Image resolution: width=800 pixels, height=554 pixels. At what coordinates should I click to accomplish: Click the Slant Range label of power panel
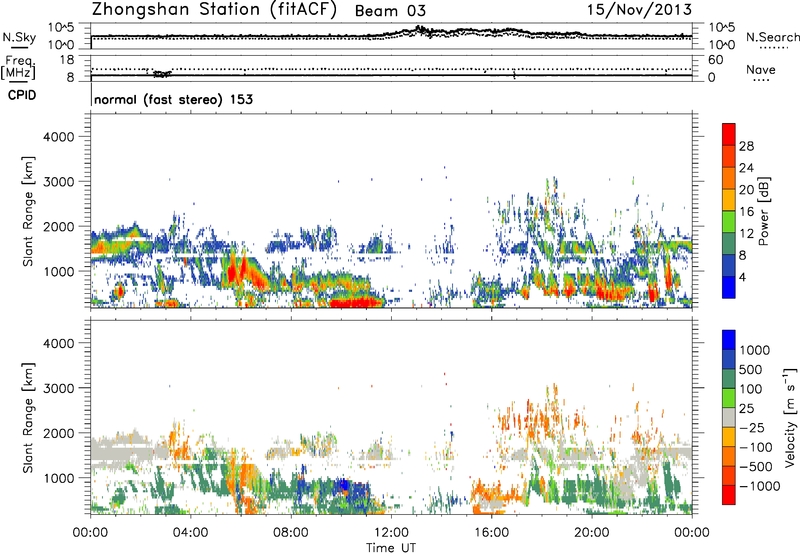(28, 211)
